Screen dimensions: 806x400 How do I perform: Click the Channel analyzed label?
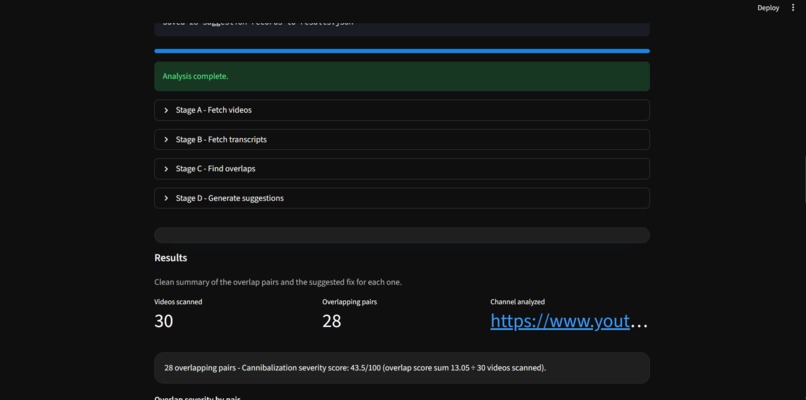click(x=517, y=302)
